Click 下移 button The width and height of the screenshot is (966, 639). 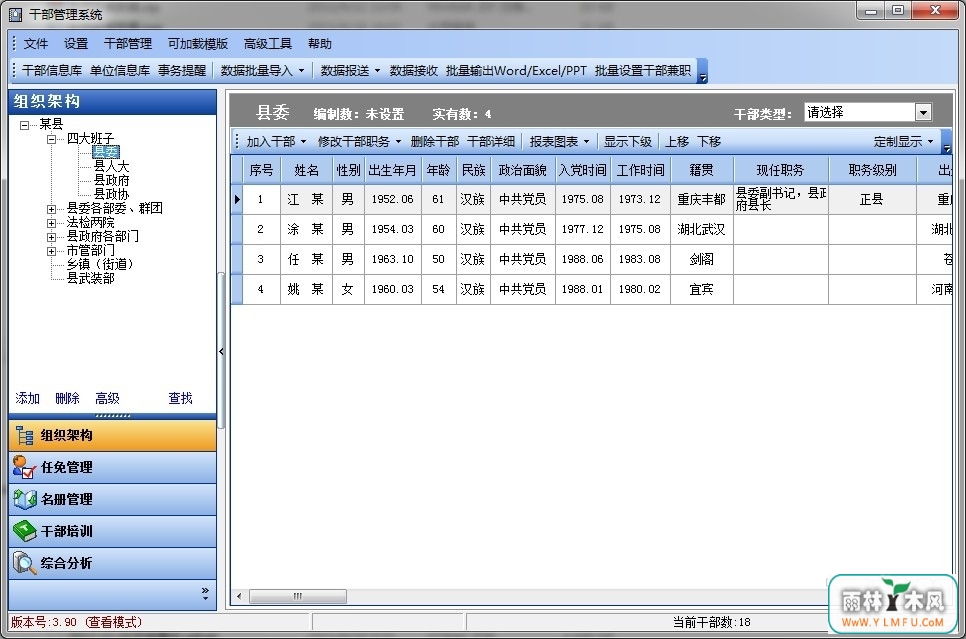click(x=709, y=142)
